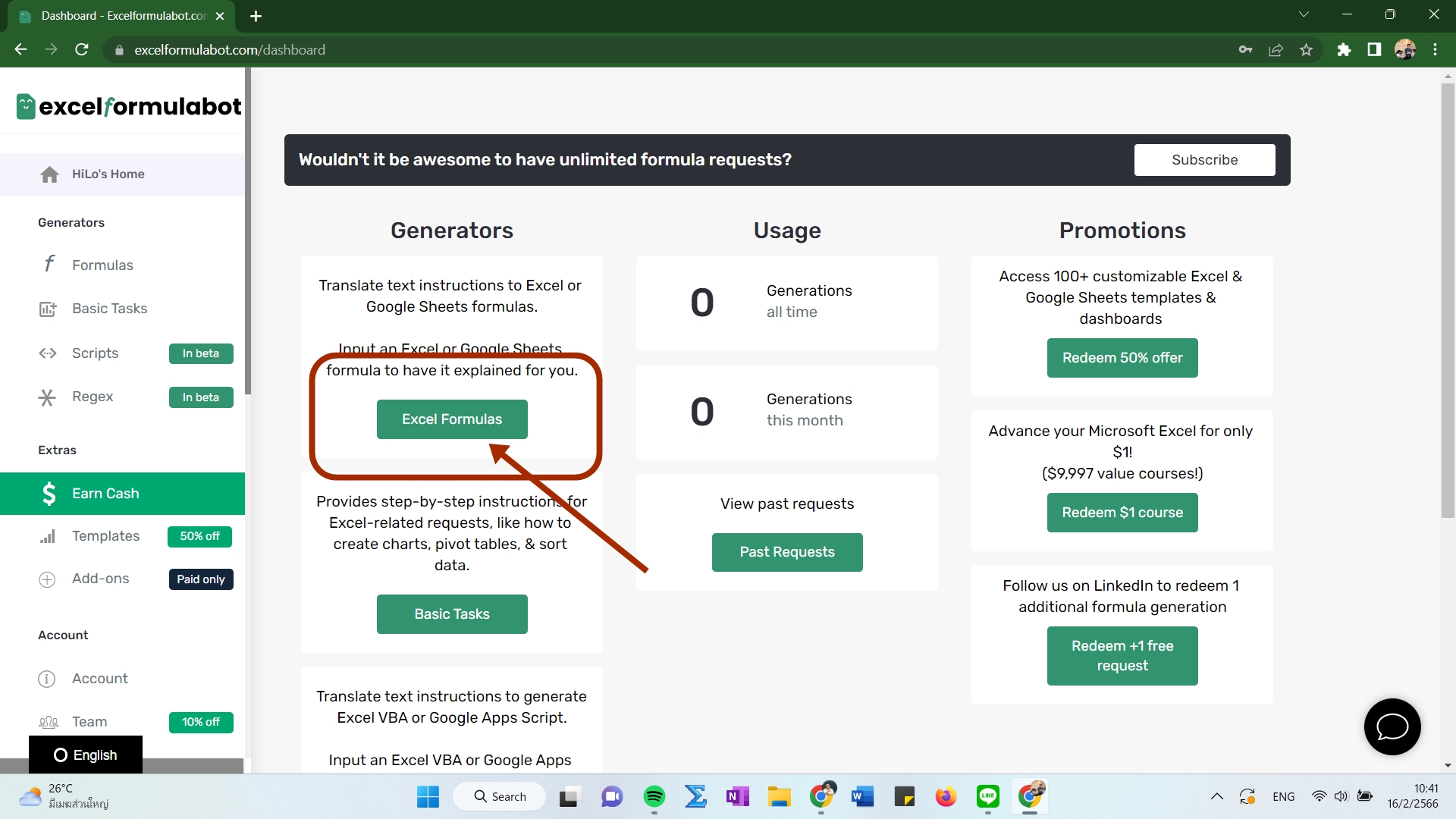Reload the dashboard page

point(82,49)
